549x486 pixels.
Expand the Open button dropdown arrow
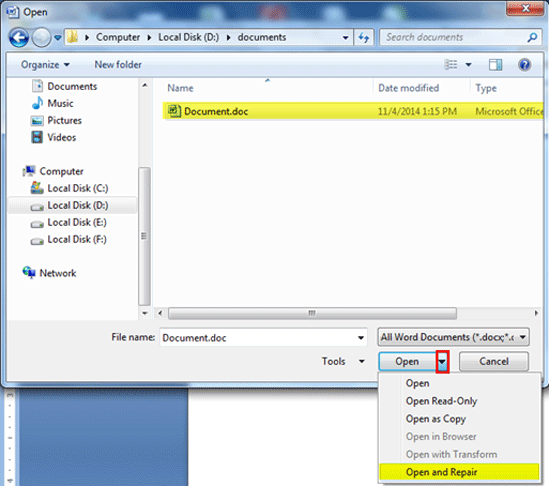pyautogui.click(x=443, y=362)
